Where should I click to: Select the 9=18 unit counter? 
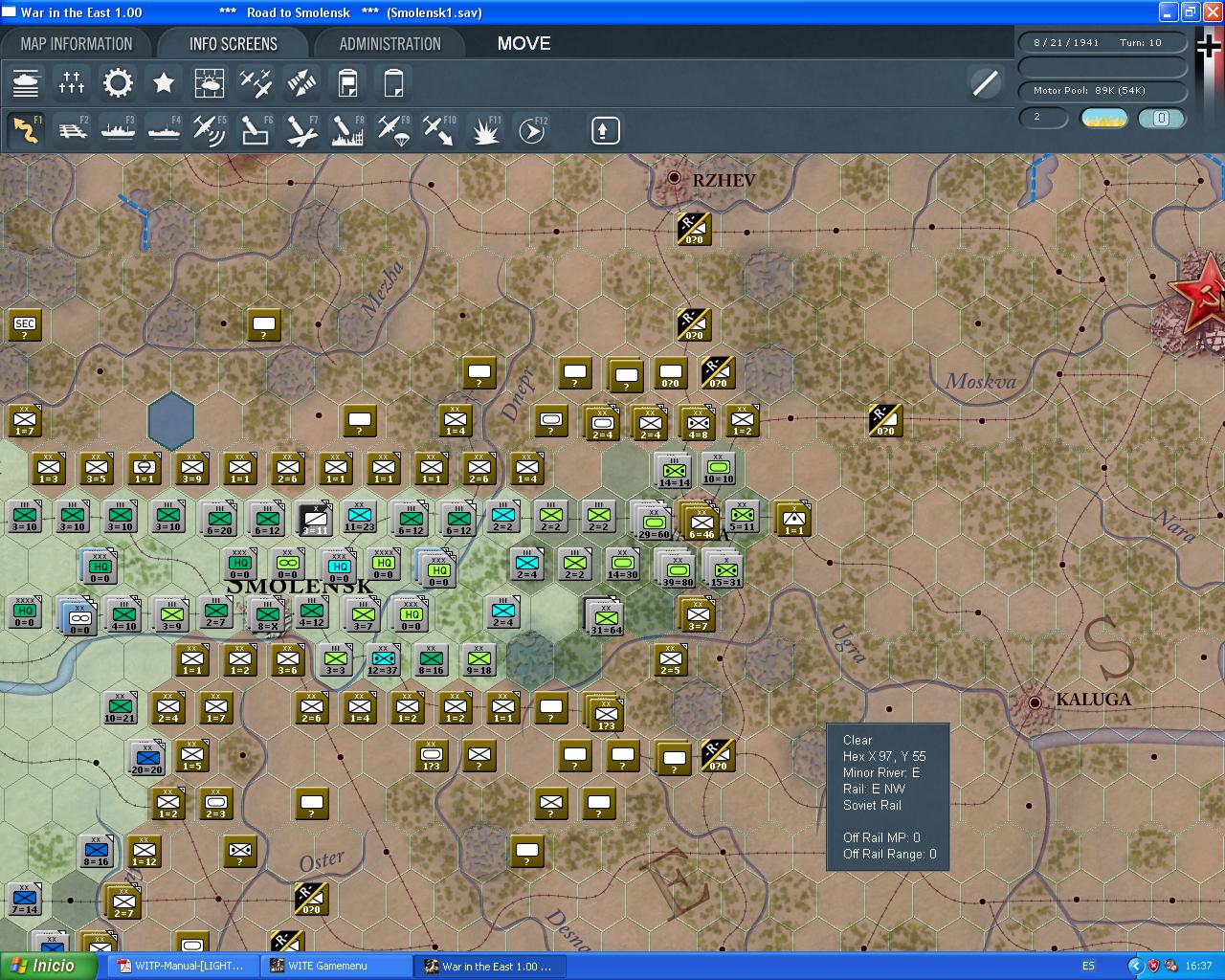click(479, 659)
